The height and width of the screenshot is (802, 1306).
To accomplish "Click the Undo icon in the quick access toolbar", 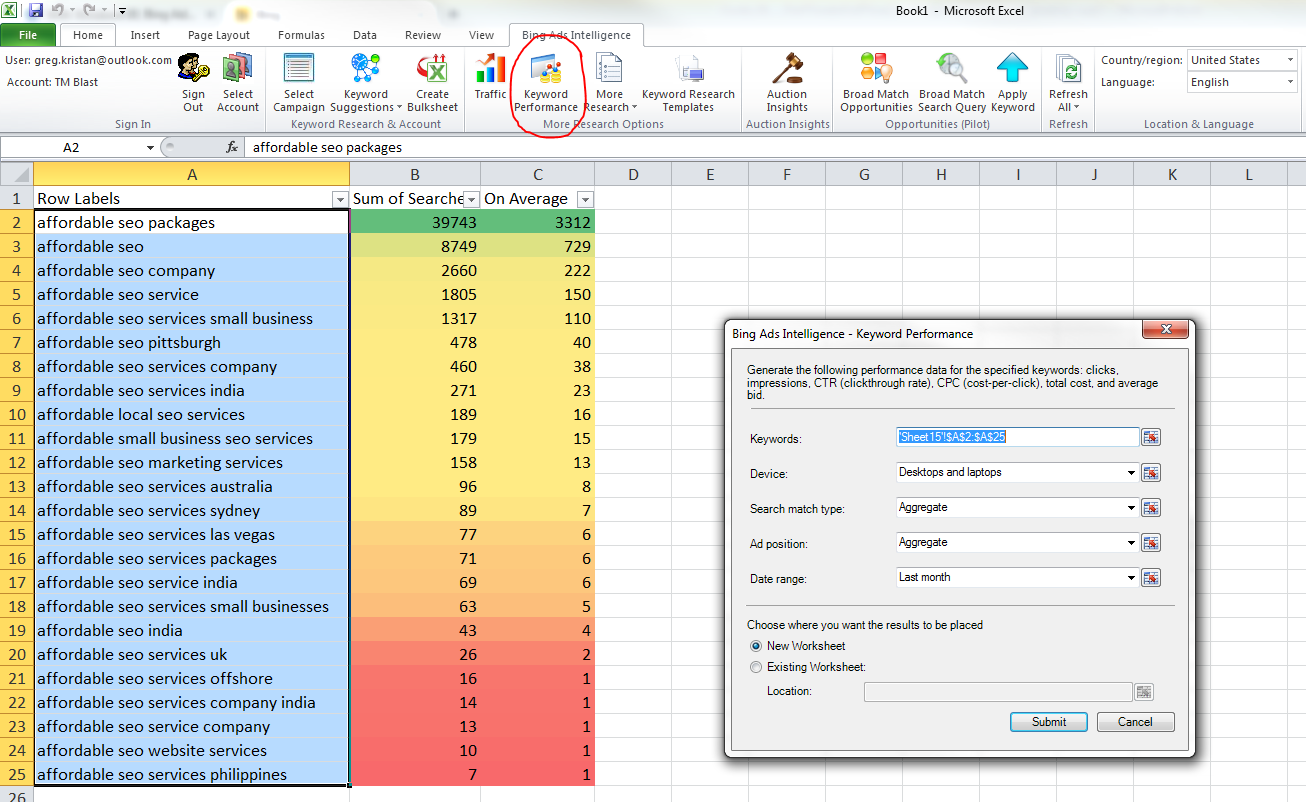I will pos(60,11).
